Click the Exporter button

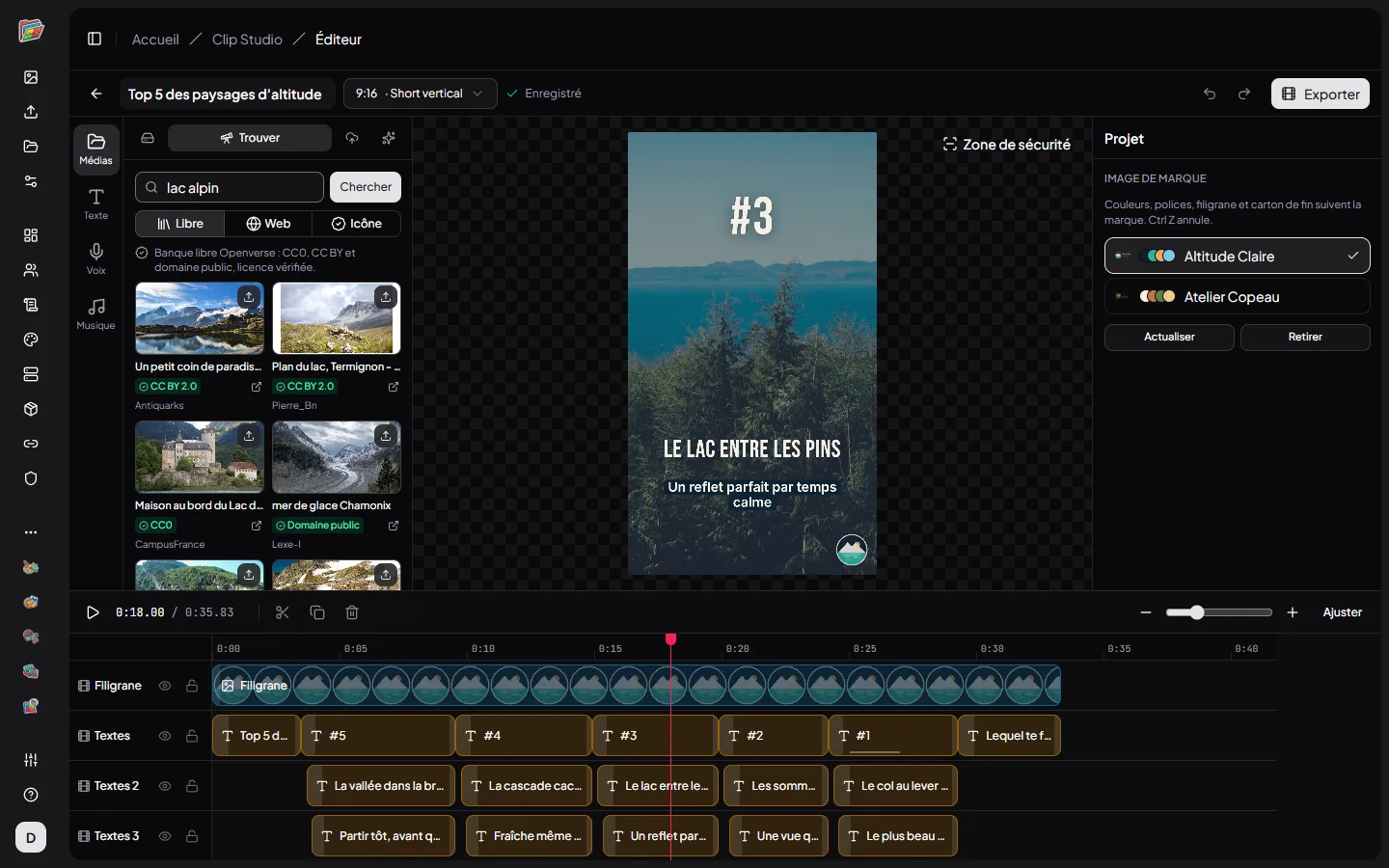tap(1321, 94)
